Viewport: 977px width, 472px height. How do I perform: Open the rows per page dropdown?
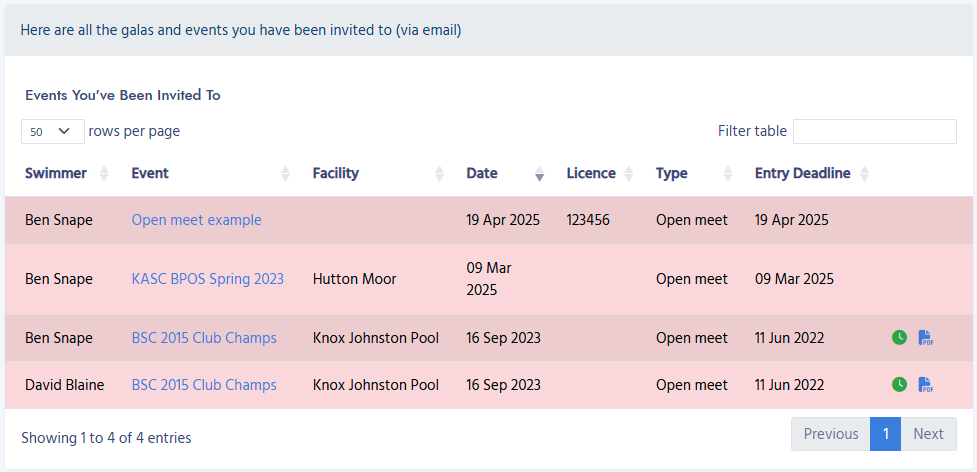(x=52, y=131)
